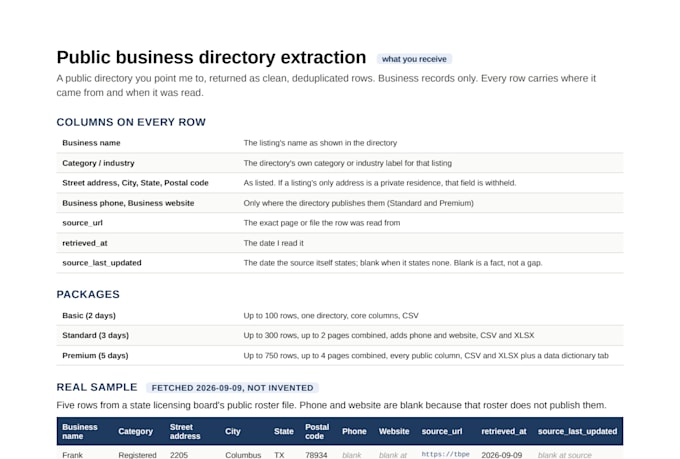Click 'The directory's own category or industry label' text
This screenshot has height=459, width=680.
click(347, 163)
